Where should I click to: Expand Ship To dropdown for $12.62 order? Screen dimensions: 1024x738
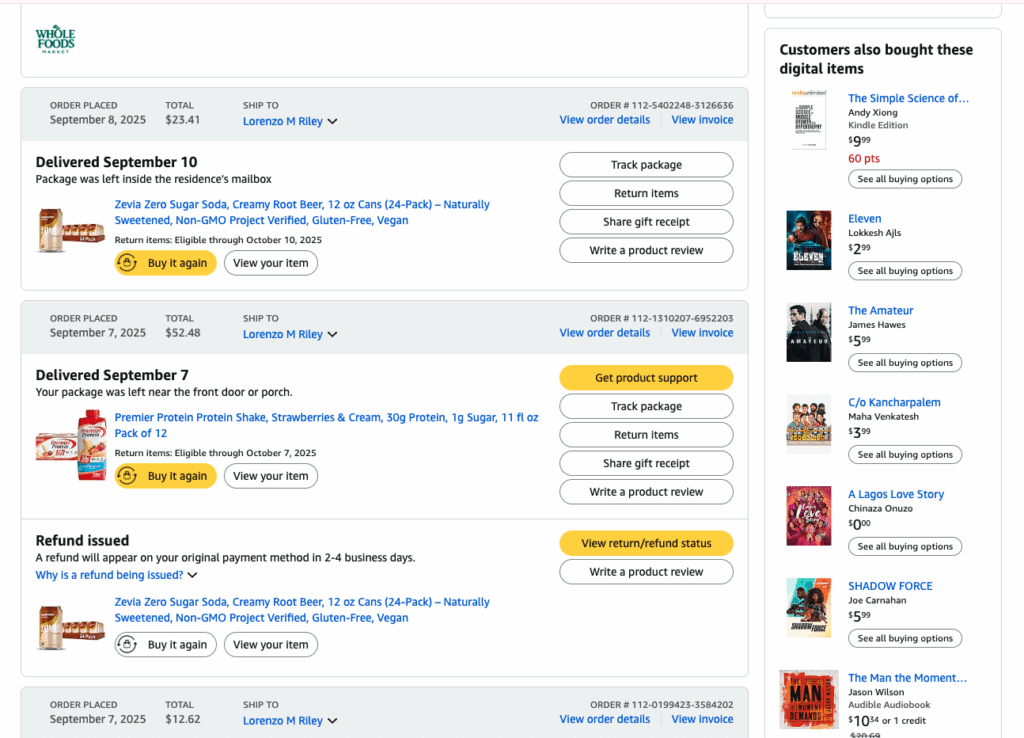pyautogui.click(x=290, y=720)
